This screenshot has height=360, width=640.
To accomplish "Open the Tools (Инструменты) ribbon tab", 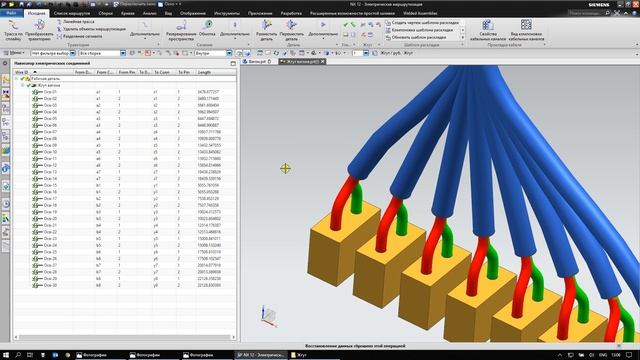I will point(227,13).
